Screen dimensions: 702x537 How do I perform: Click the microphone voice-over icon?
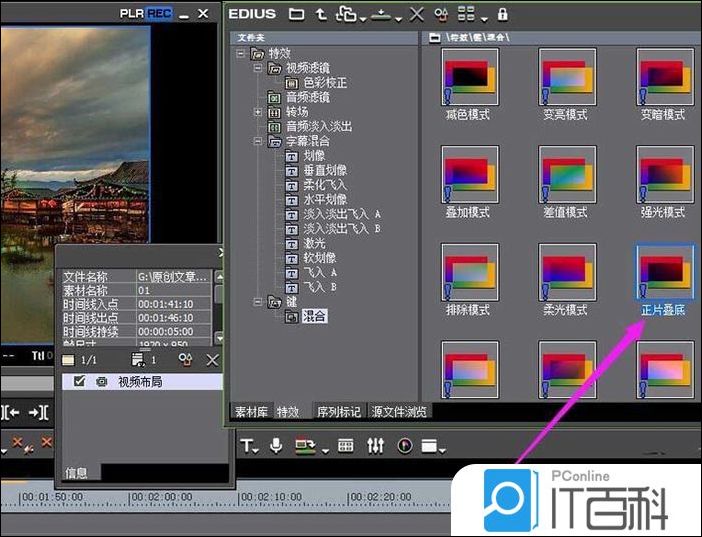point(275,446)
